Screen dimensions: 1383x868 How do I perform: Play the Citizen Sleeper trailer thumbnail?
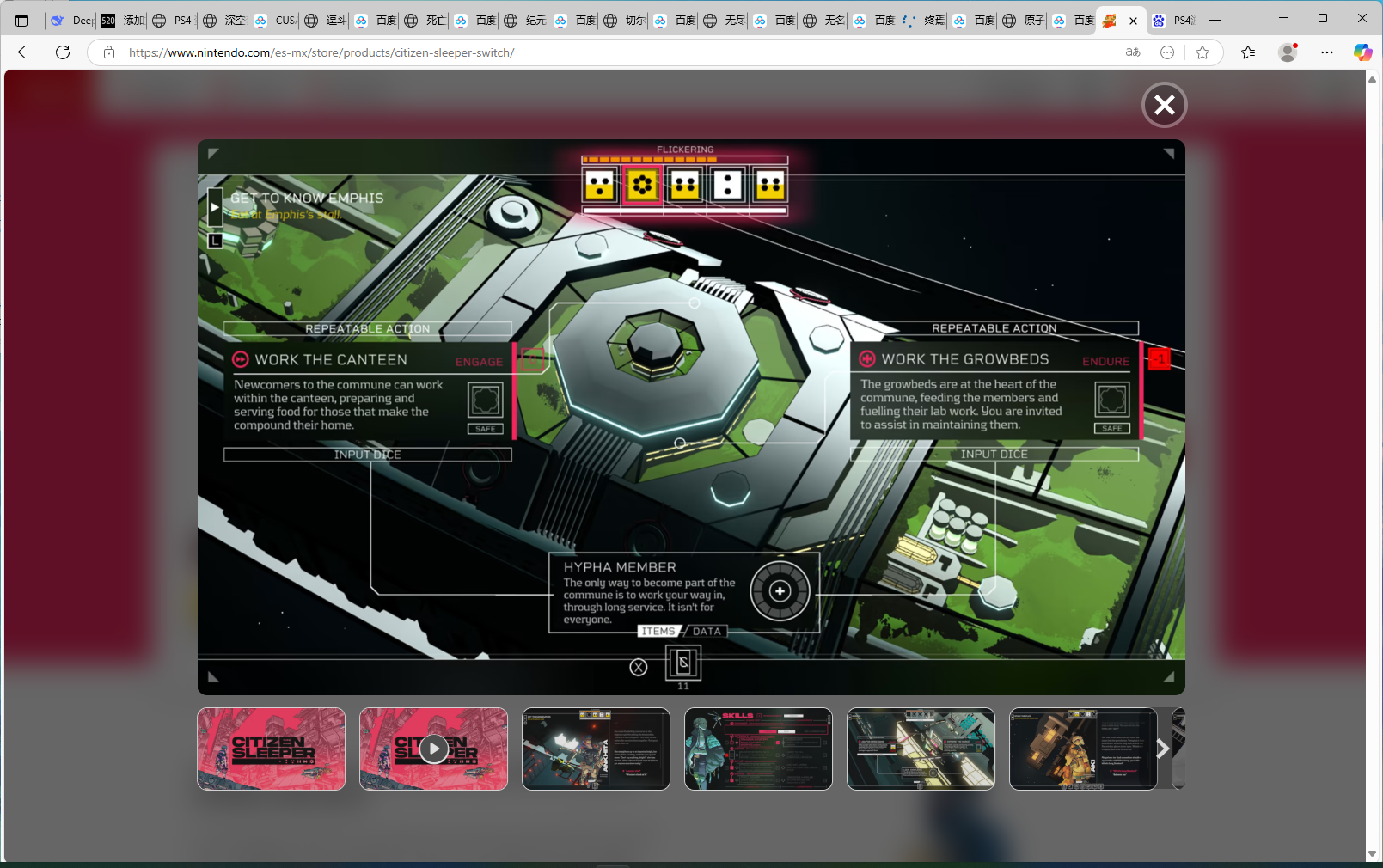(433, 749)
